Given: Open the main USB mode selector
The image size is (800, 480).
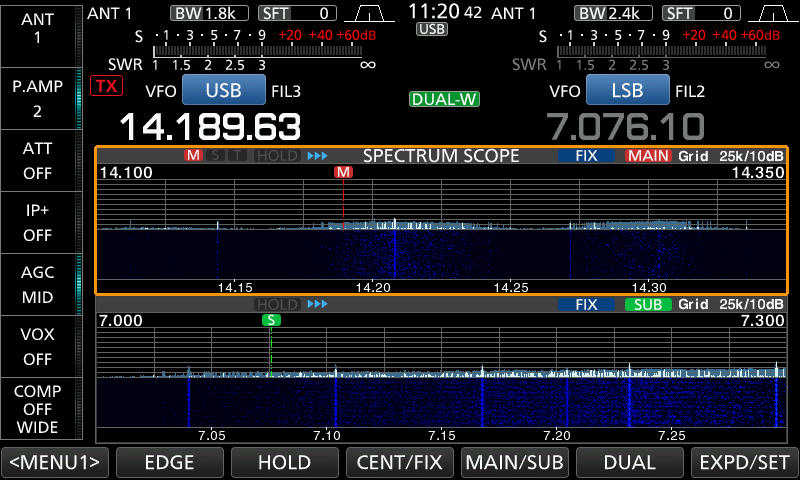Looking at the screenshot, I should [223, 91].
